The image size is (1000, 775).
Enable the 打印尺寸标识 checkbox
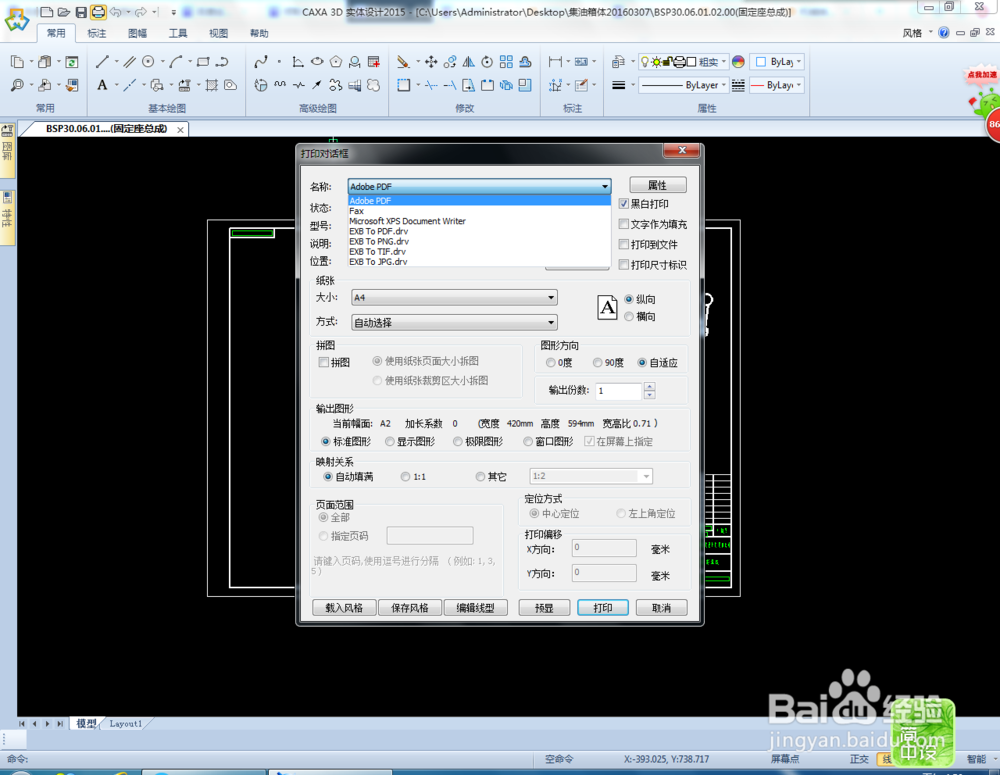click(624, 265)
